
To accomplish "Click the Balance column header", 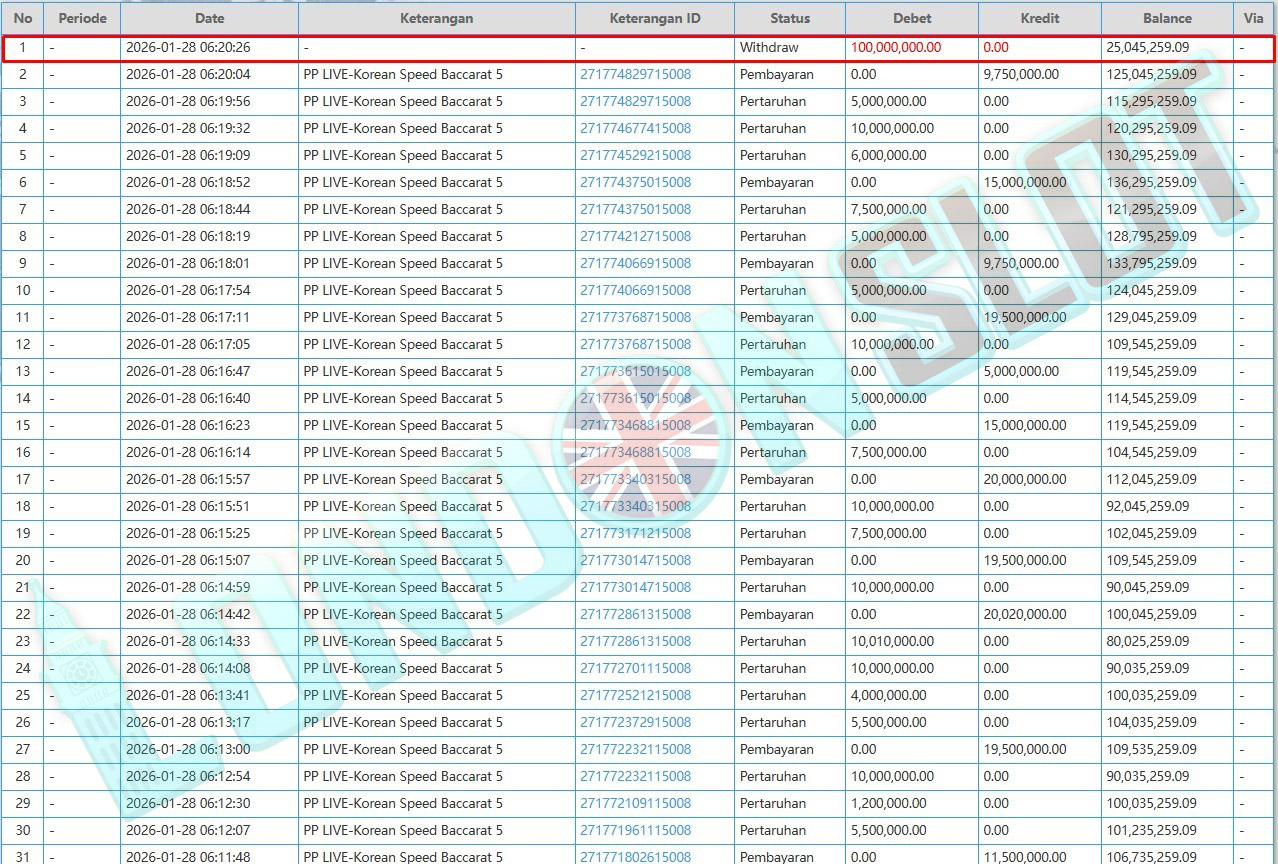I will click(x=1167, y=18).
